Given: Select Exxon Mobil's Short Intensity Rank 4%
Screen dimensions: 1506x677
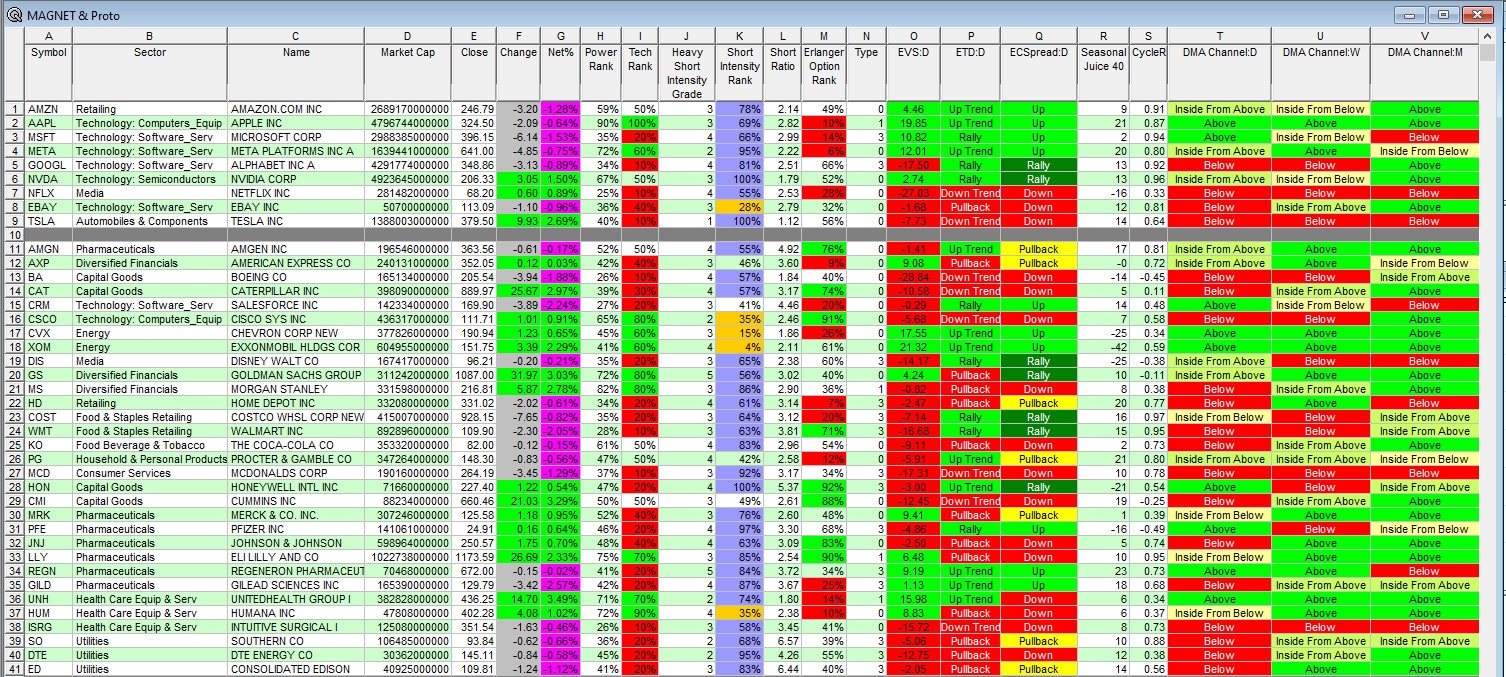Looking at the screenshot, I should click(x=740, y=347).
